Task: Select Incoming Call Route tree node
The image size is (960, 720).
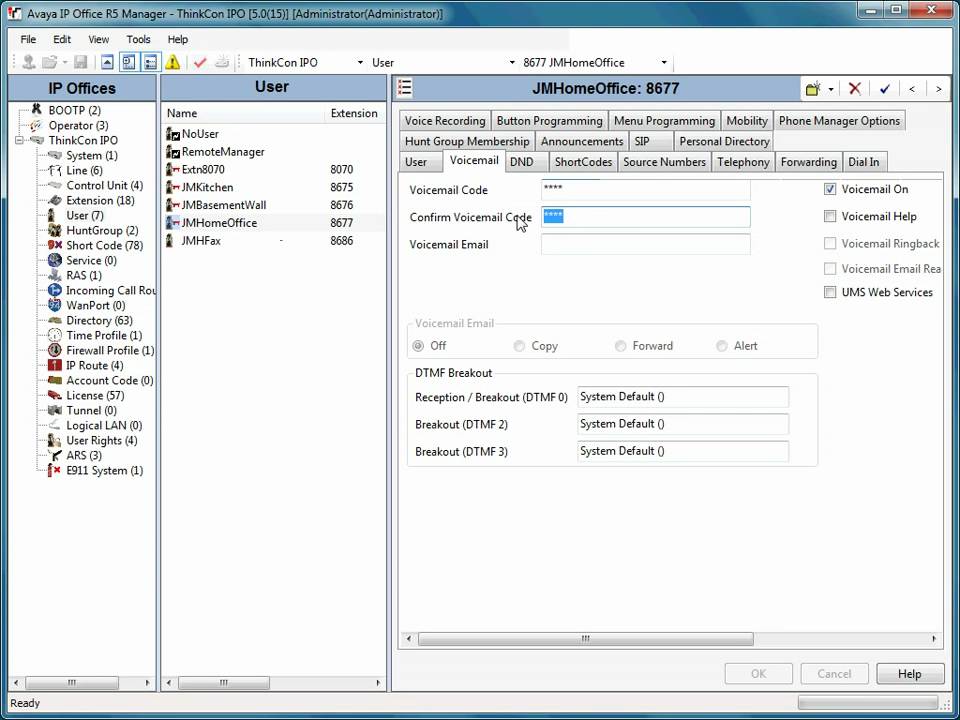Action: (x=111, y=291)
